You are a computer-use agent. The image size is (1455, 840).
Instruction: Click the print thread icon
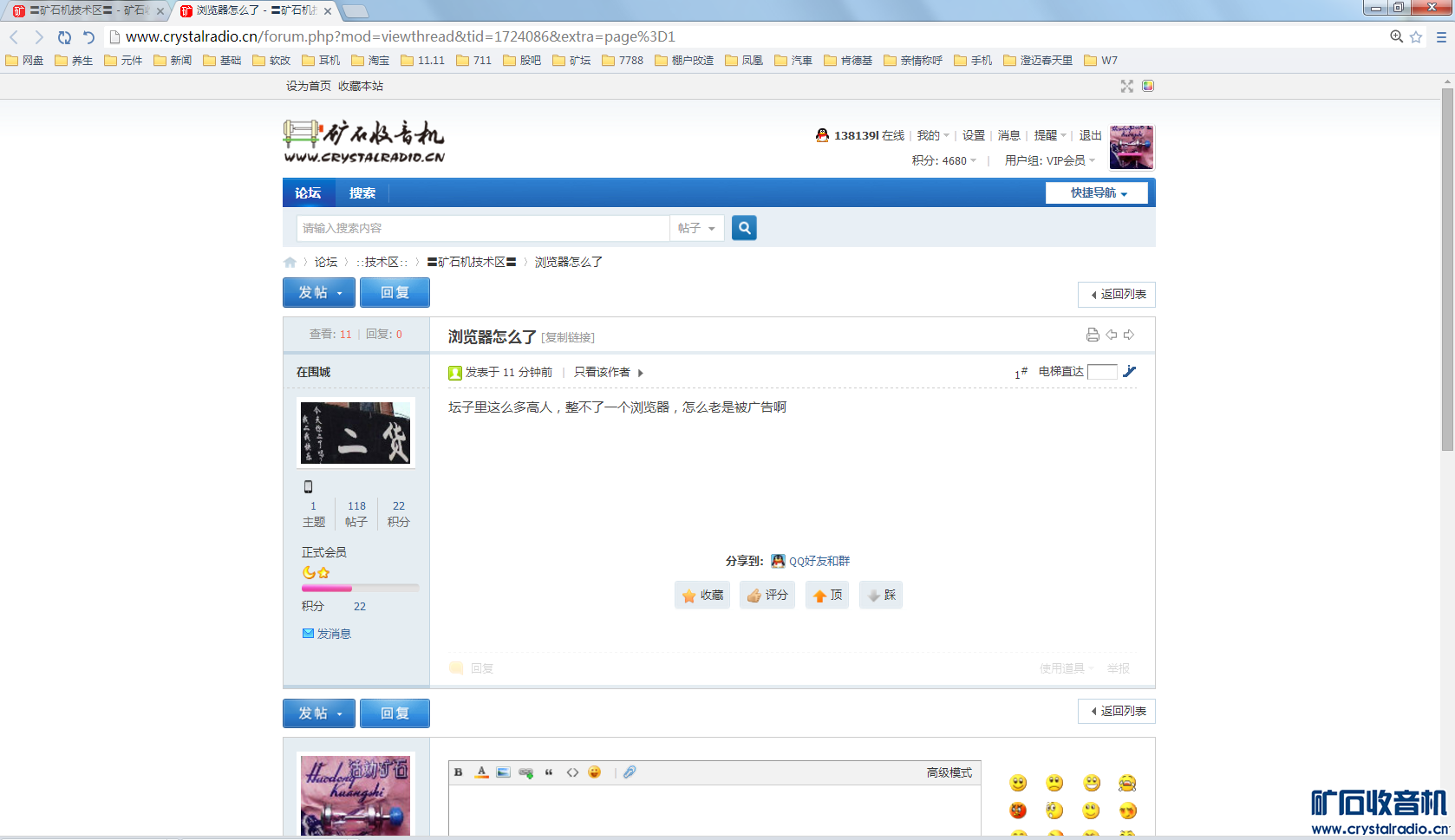(1093, 335)
